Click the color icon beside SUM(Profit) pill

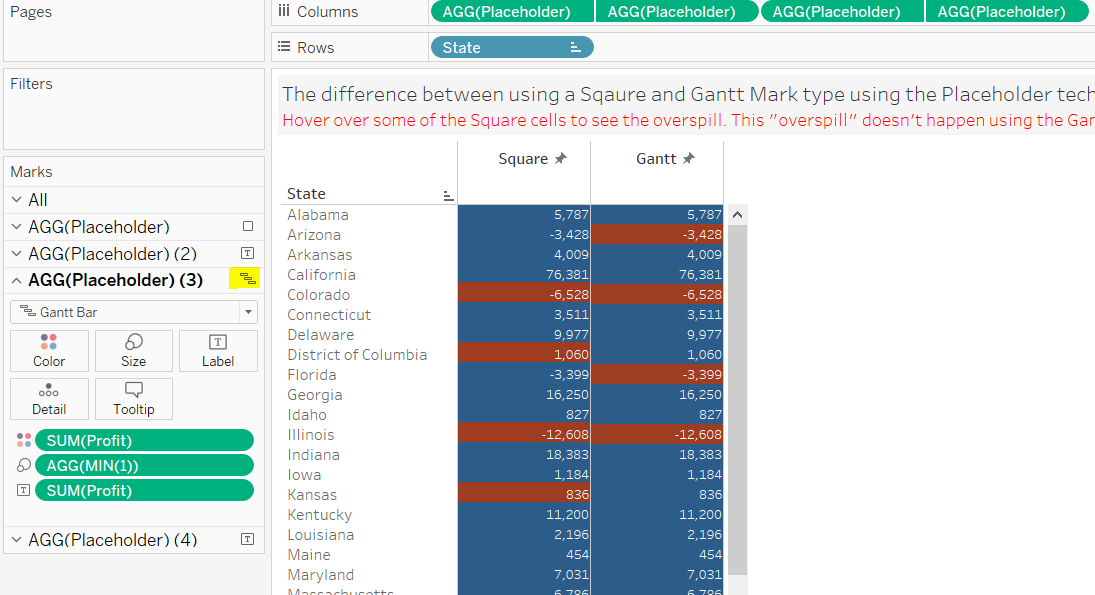[x=24, y=440]
